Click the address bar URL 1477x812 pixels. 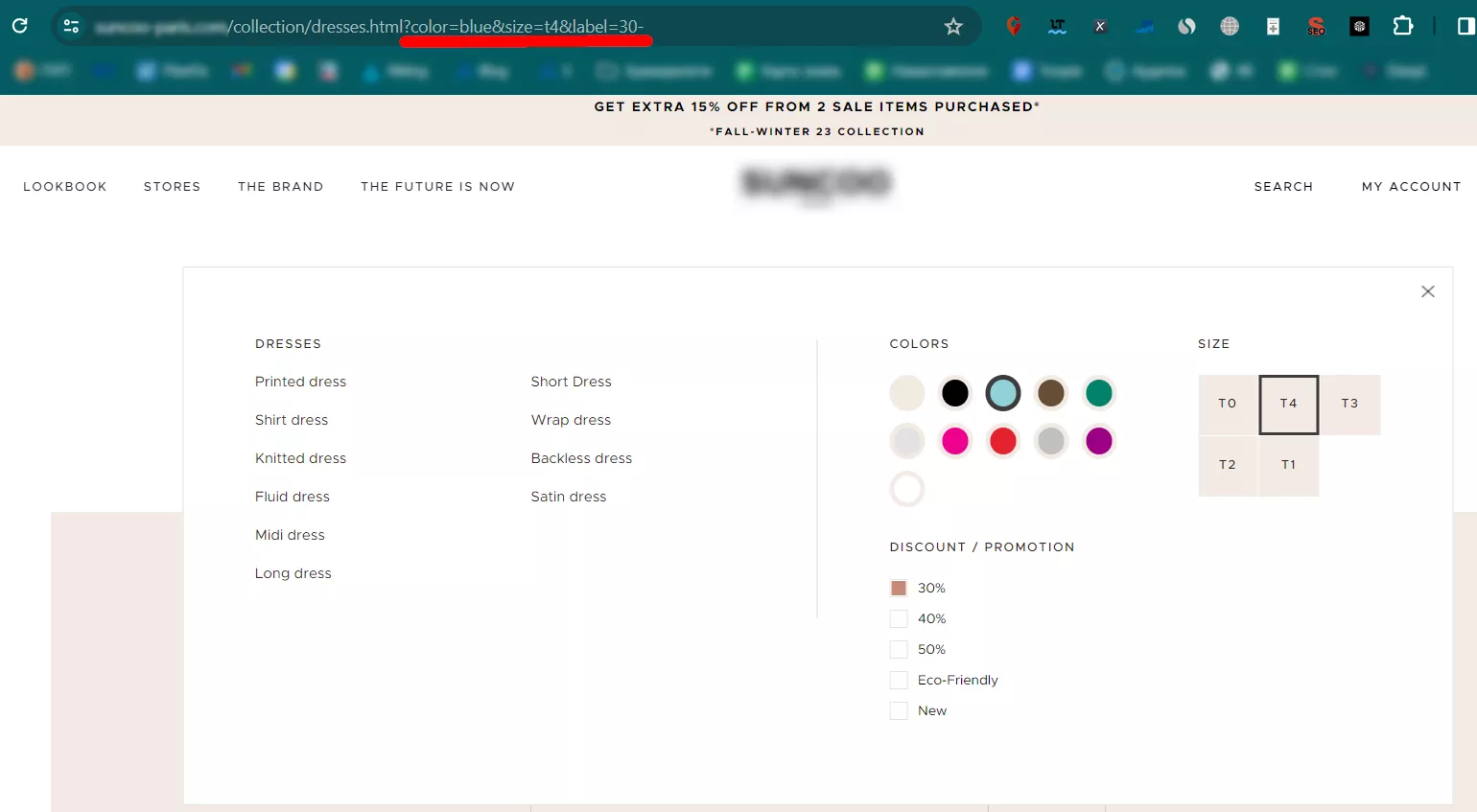369,27
